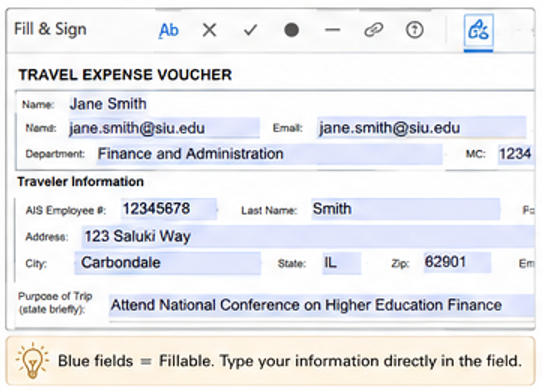
Task: Open the Sign yourself pen tool
Action: coord(478,30)
